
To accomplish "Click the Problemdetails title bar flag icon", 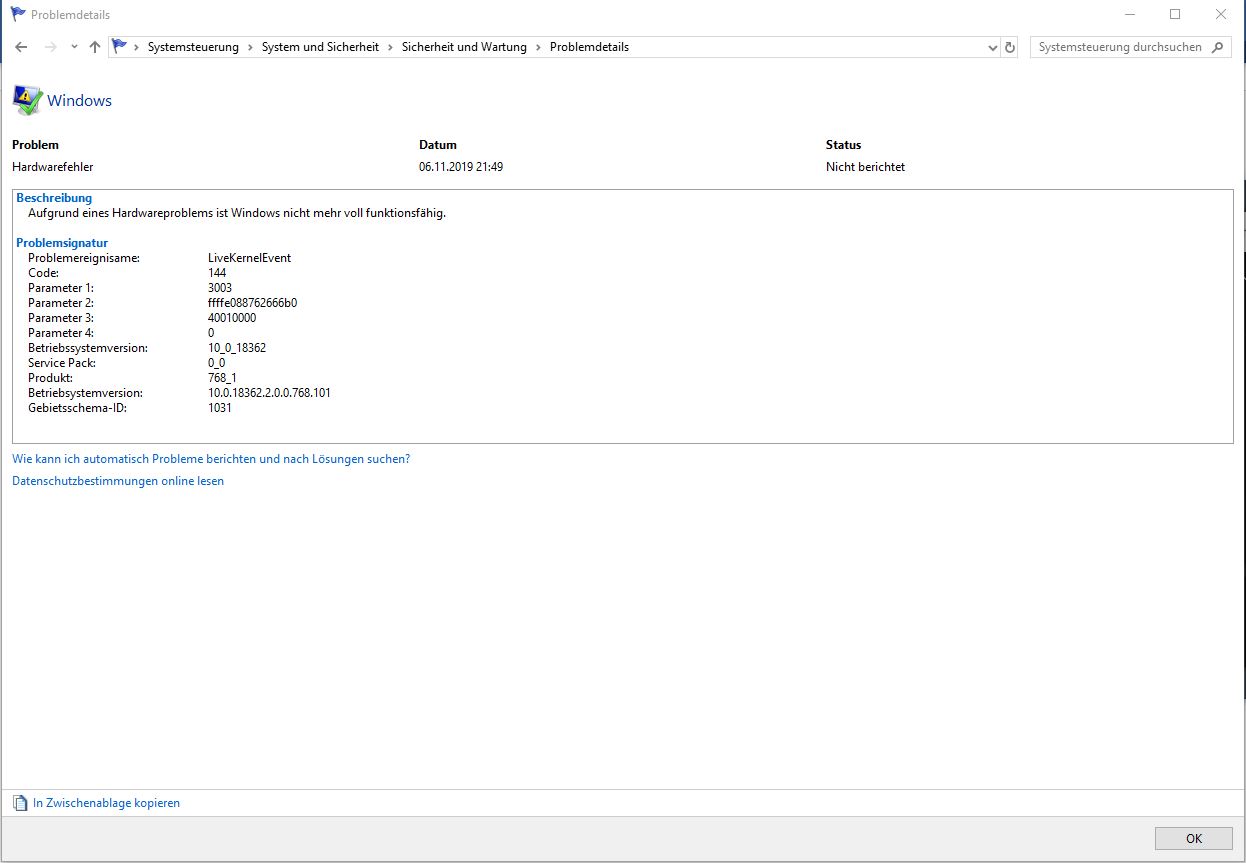I will [18, 14].
